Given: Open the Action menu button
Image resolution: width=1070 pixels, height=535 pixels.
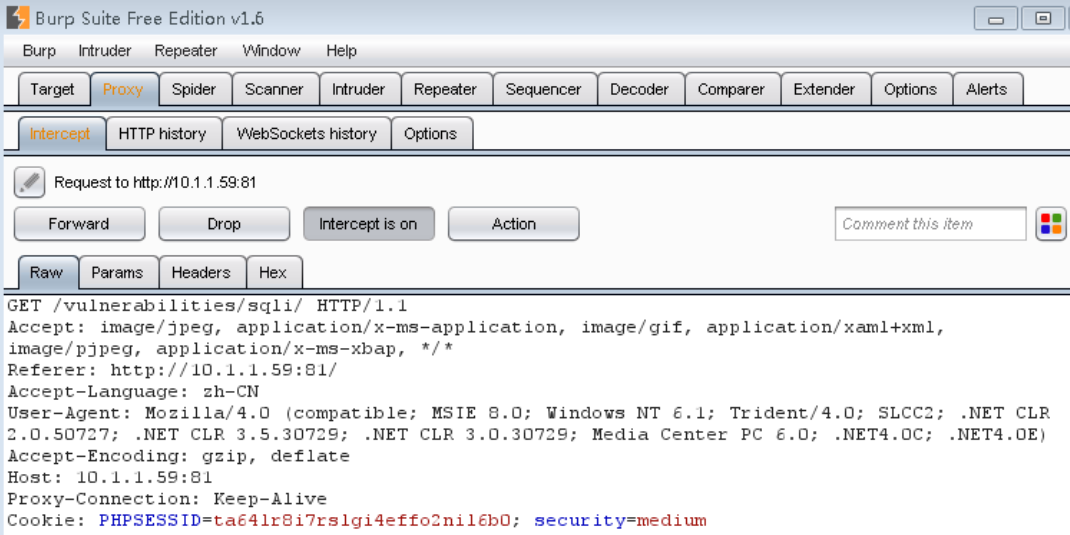Looking at the screenshot, I should pos(513,224).
